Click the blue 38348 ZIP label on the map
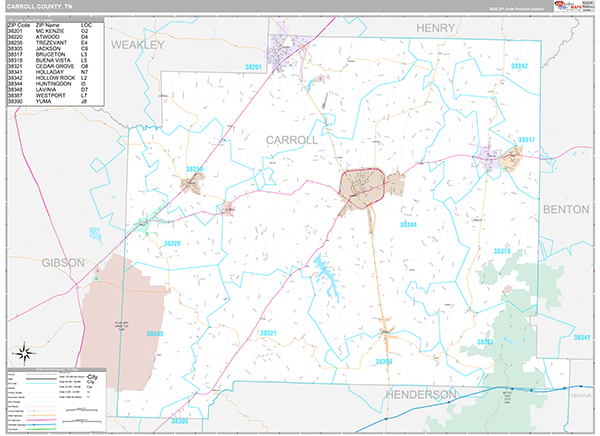Image resolution: width=600 pixels, height=436 pixels. (155, 334)
